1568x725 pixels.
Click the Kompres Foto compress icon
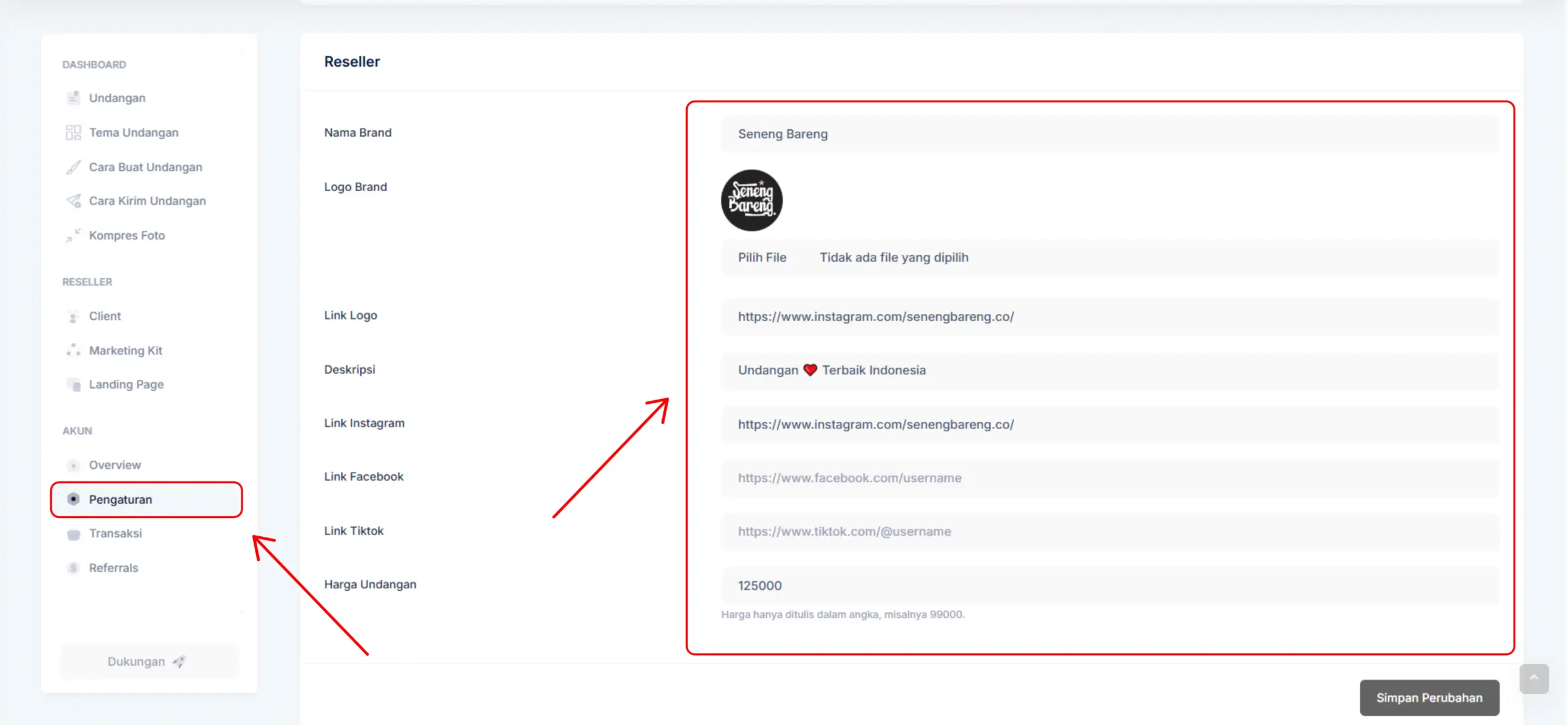click(73, 235)
